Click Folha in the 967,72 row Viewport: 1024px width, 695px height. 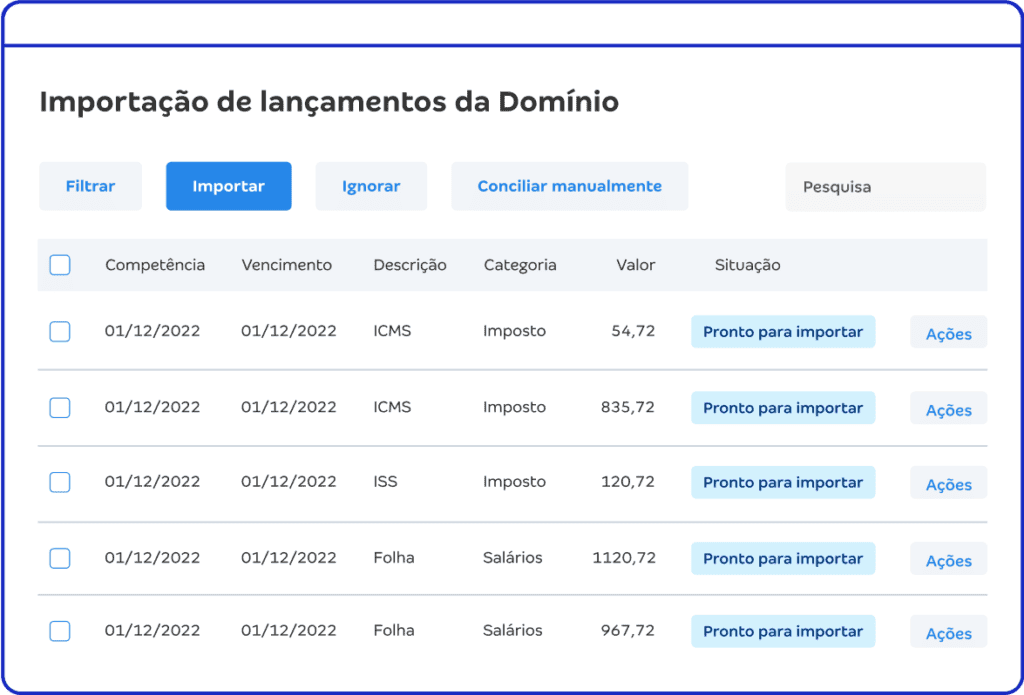coord(394,631)
